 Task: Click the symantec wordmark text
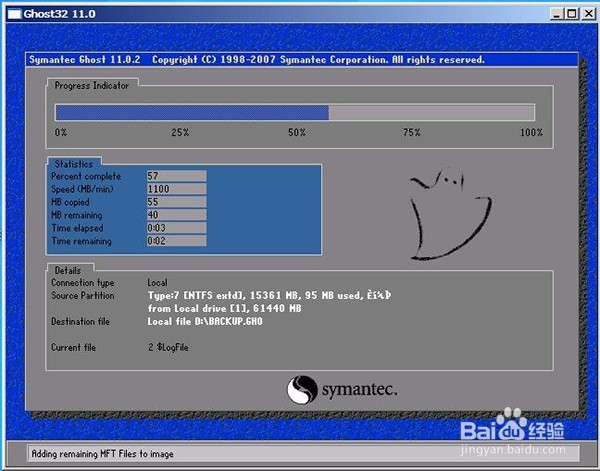point(359,390)
